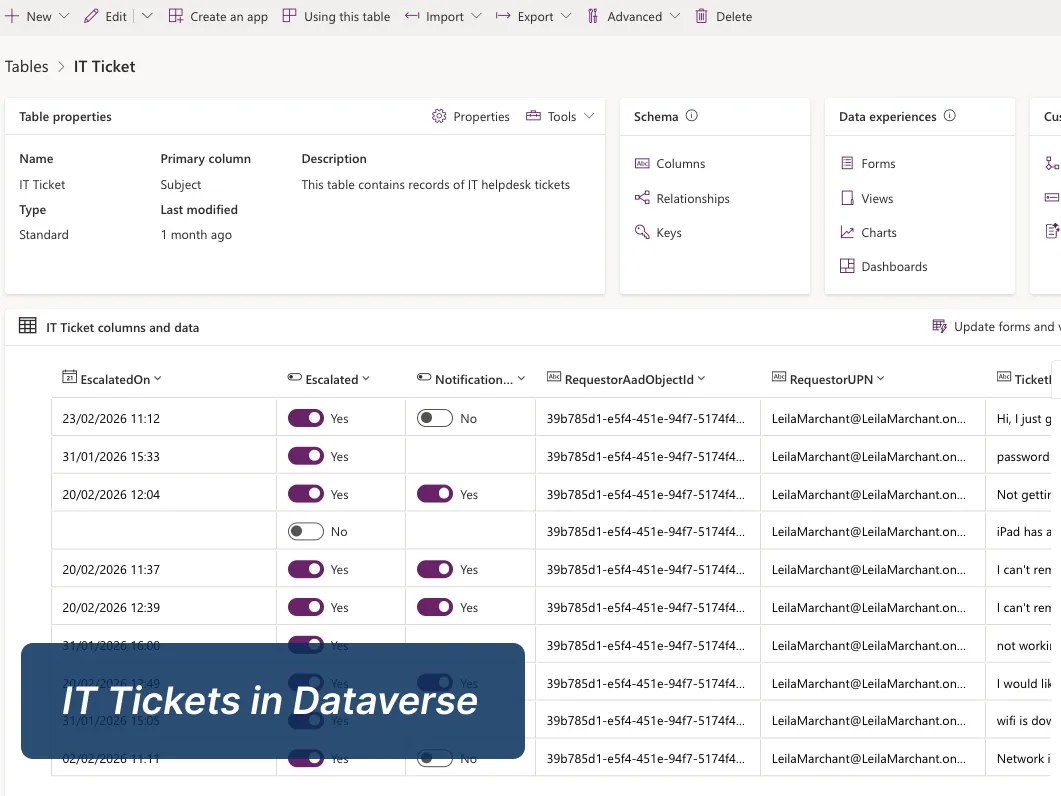1061x796 pixels.
Task: Click the New plus icon
Action: pos(12,16)
